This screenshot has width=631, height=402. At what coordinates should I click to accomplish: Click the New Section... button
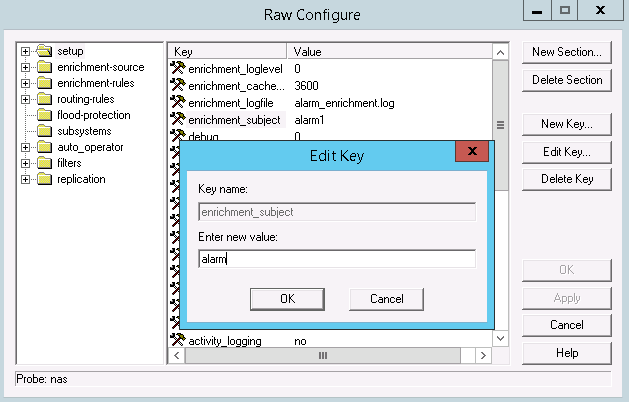pos(567,52)
